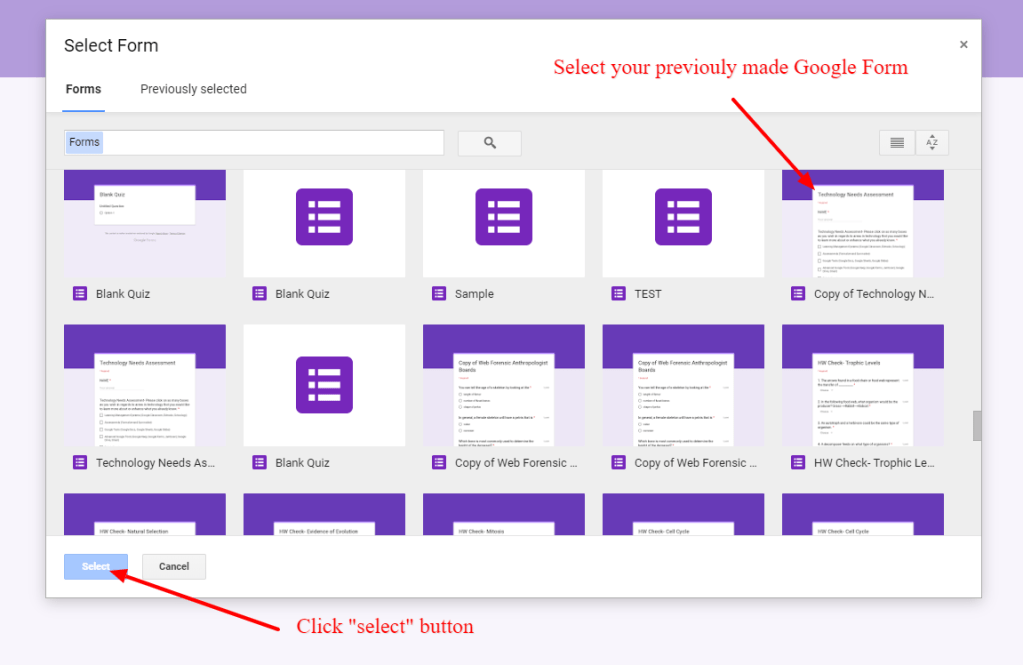Choose the Copy of Technology Needs Assessment thumbnail
Image resolution: width=1023 pixels, height=665 pixels.
pos(862,223)
